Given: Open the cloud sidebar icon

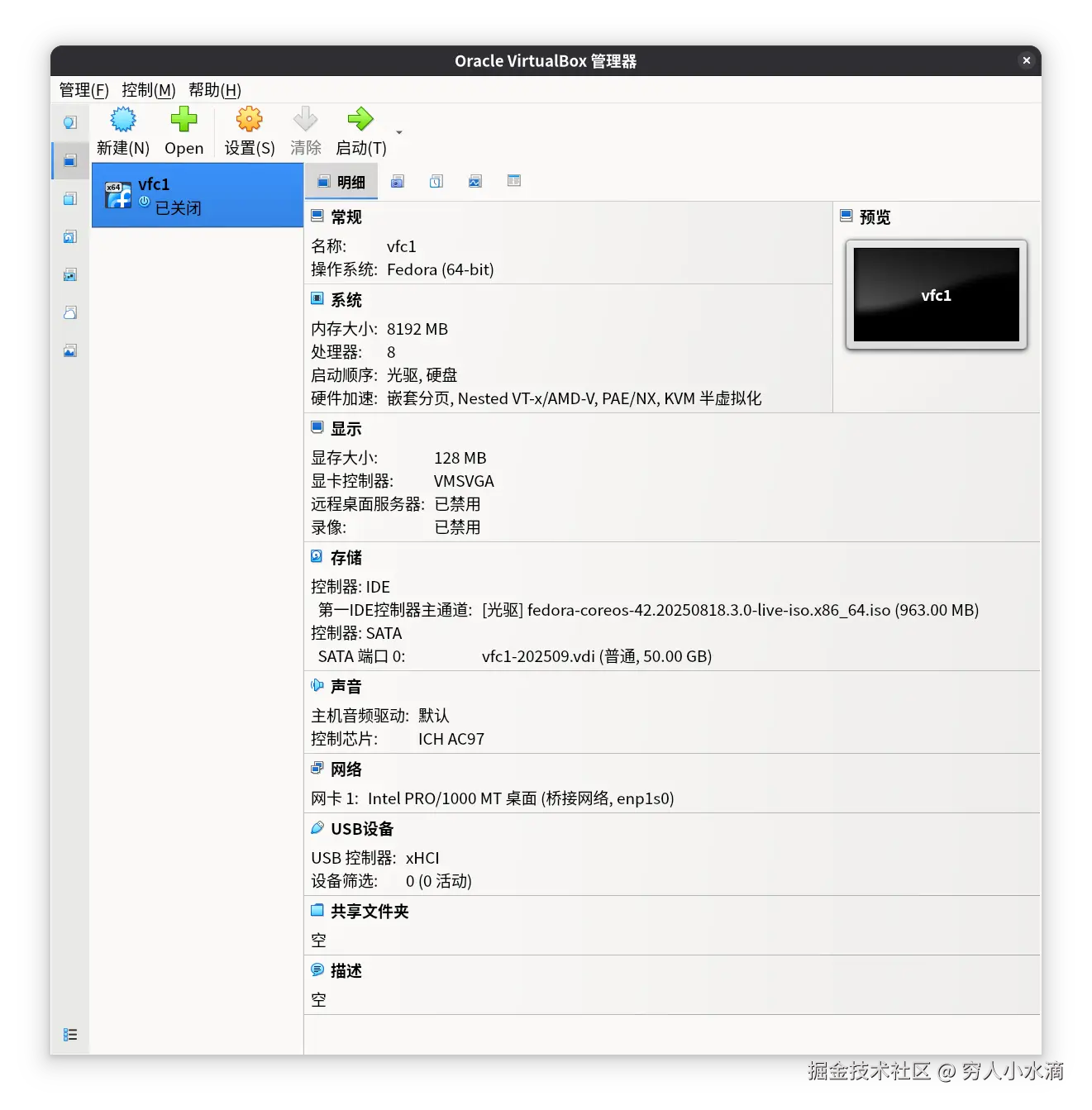Looking at the screenshot, I should 70,312.
